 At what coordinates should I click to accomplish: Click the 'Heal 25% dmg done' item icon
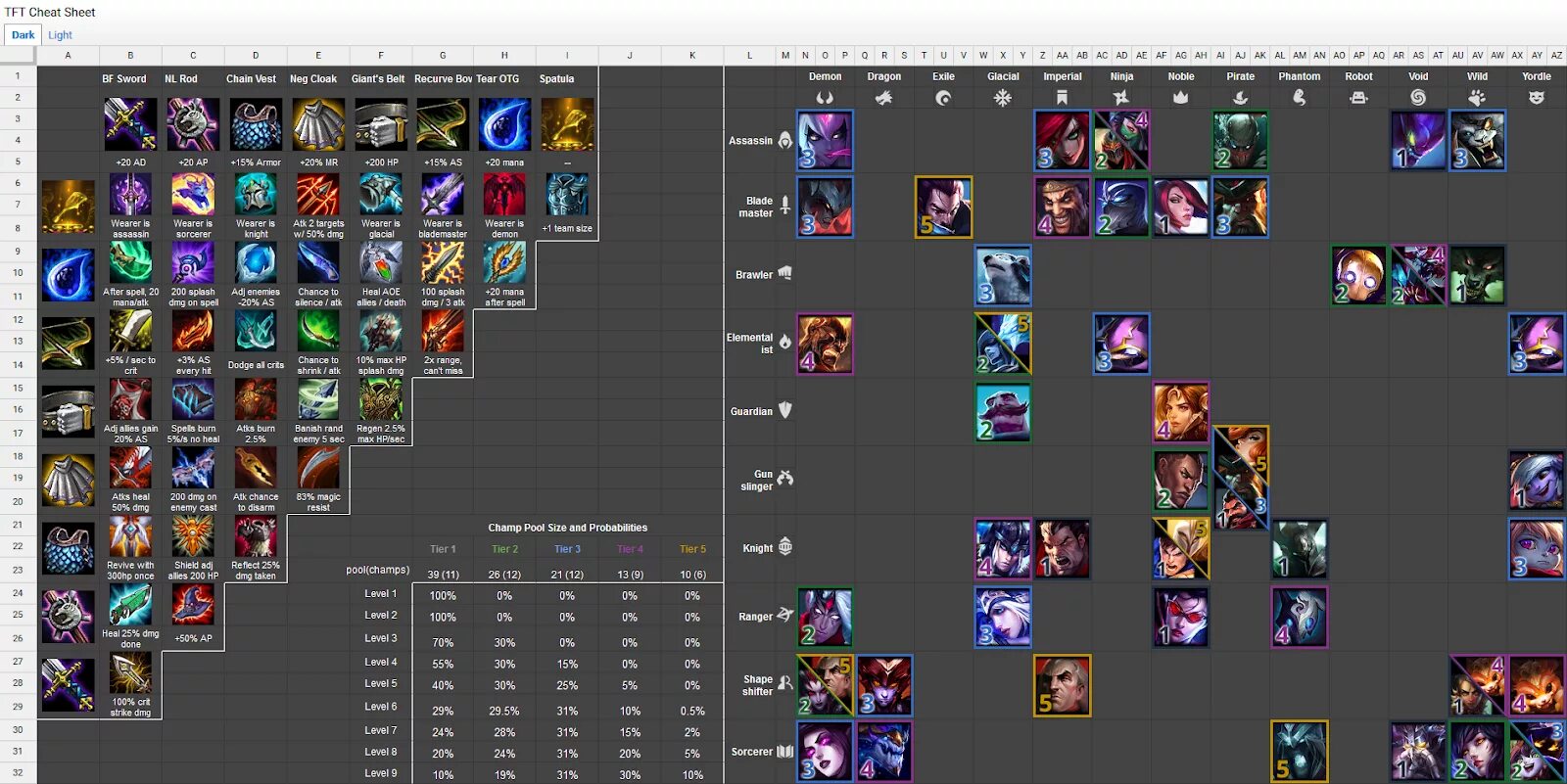tap(130, 605)
